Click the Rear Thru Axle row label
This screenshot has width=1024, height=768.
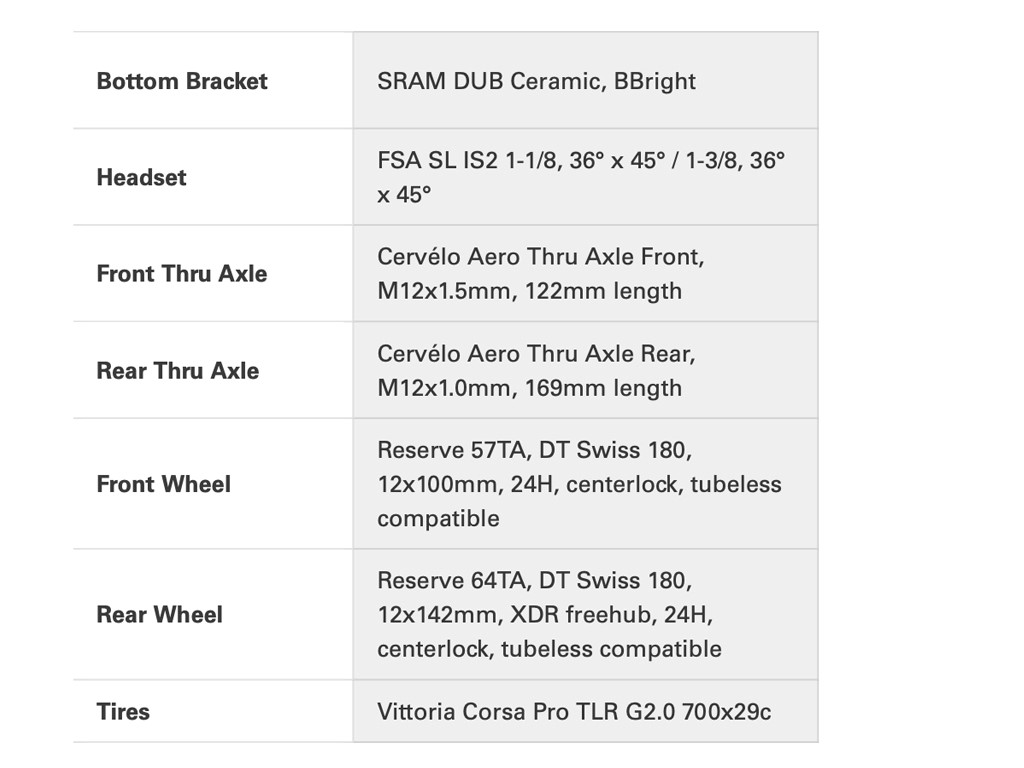[178, 371]
